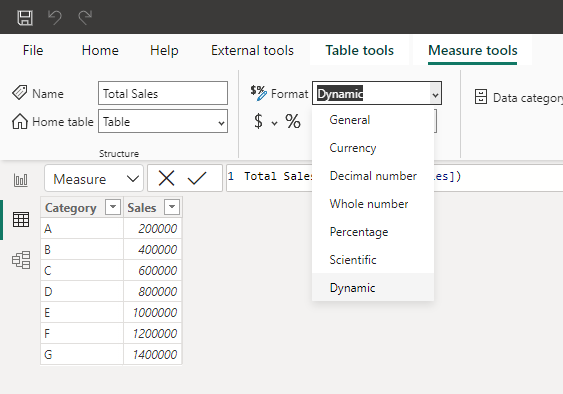
Task: Click the 1400000 sales cell
Action: [153, 354]
